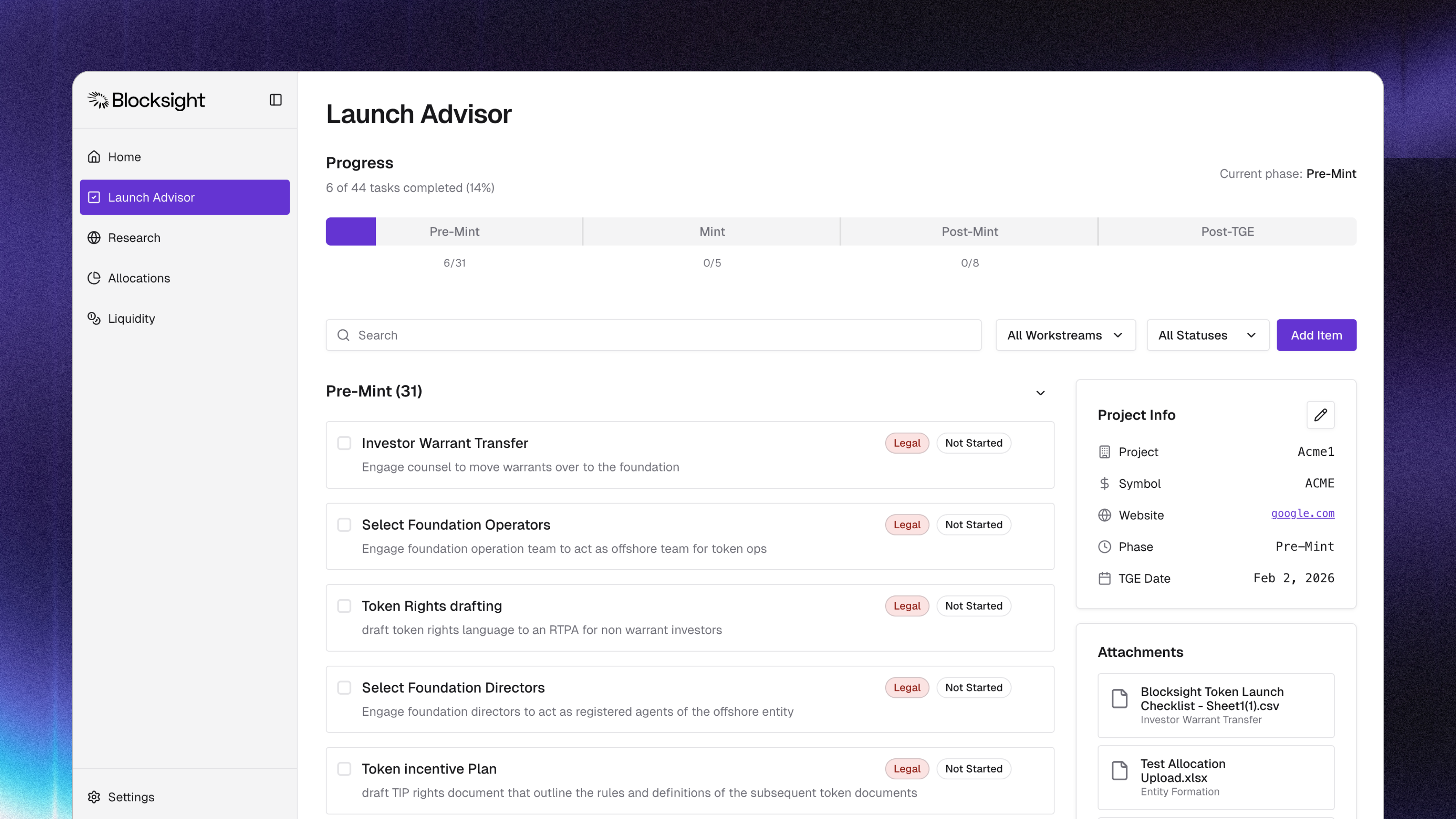Click the Research globe icon
The height and width of the screenshot is (819, 1456).
(94, 237)
